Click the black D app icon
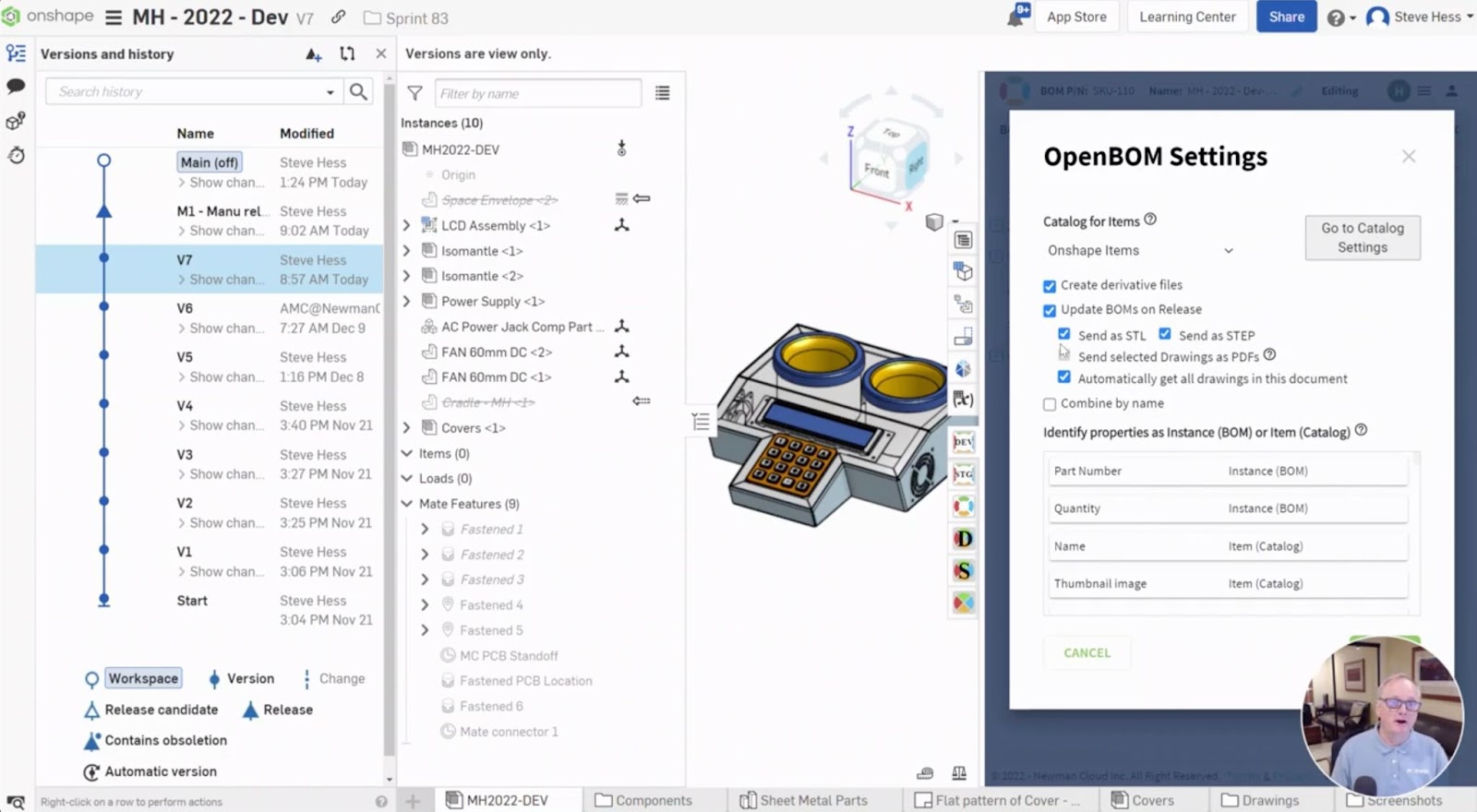1477x812 pixels. pyautogui.click(x=963, y=539)
